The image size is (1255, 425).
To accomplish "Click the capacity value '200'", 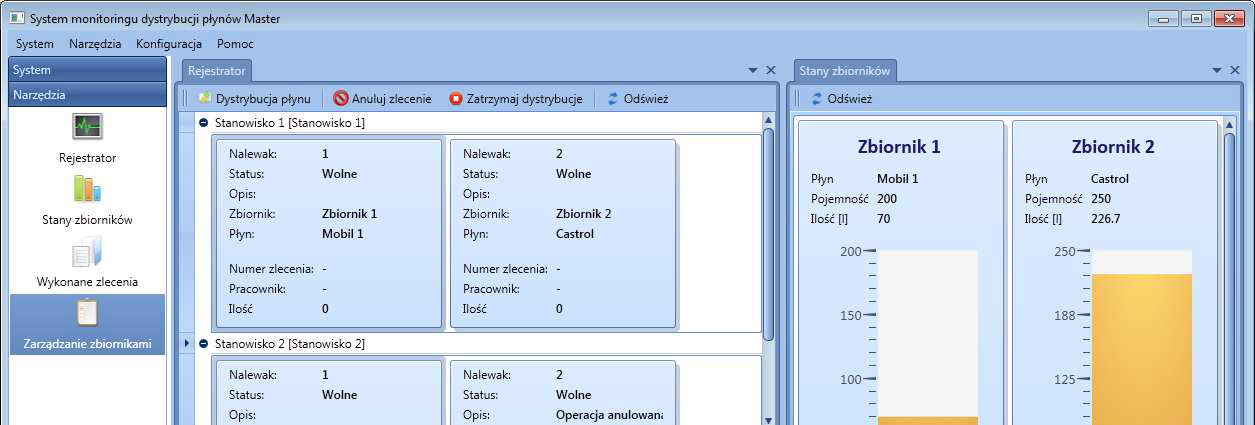I will [887, 199].
